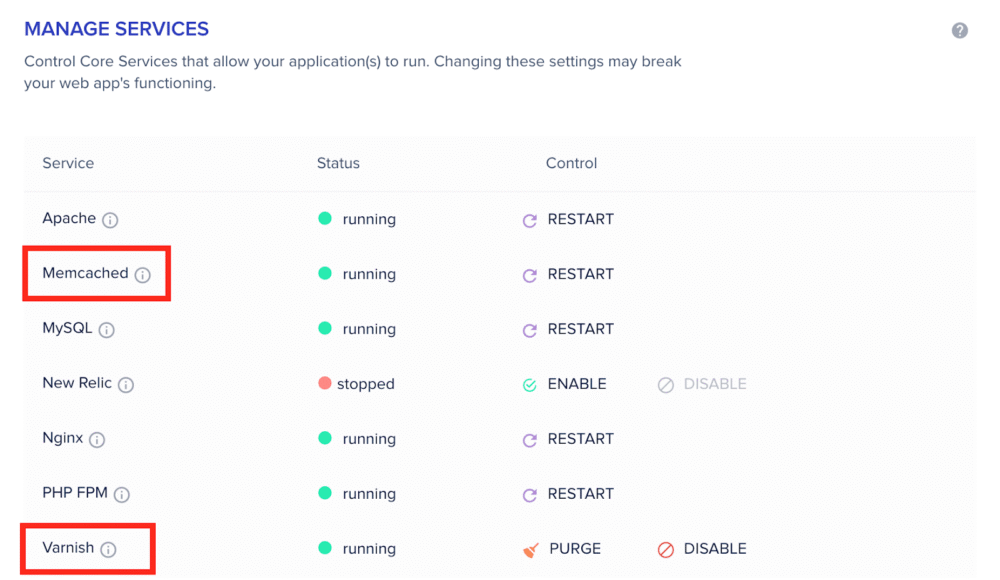Show the Varnish info icon
This screenshot has height=580, width=1000.
(x=108, y=550)
